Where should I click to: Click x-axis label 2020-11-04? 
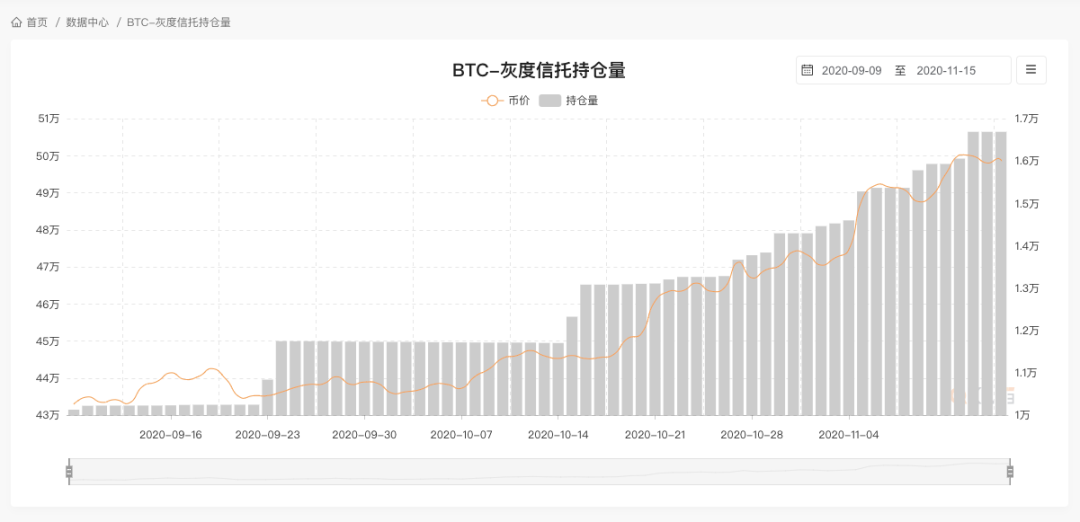(849, 435)
